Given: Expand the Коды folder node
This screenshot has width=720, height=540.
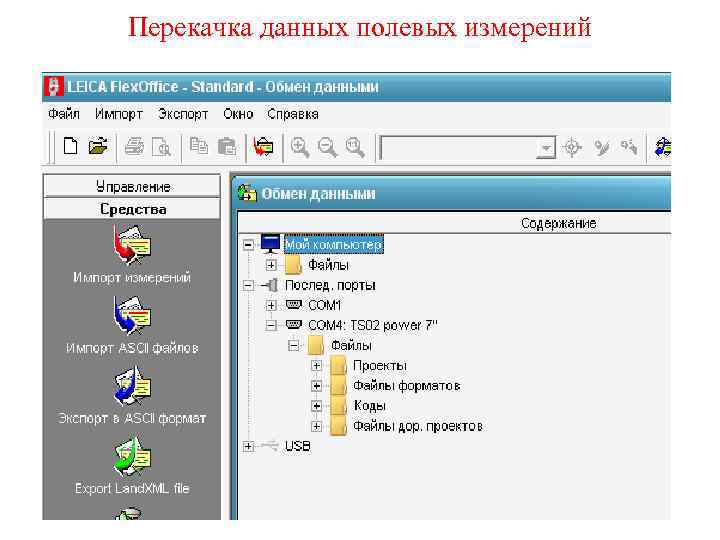Looking at the screenshot, I should coord(316,406).
